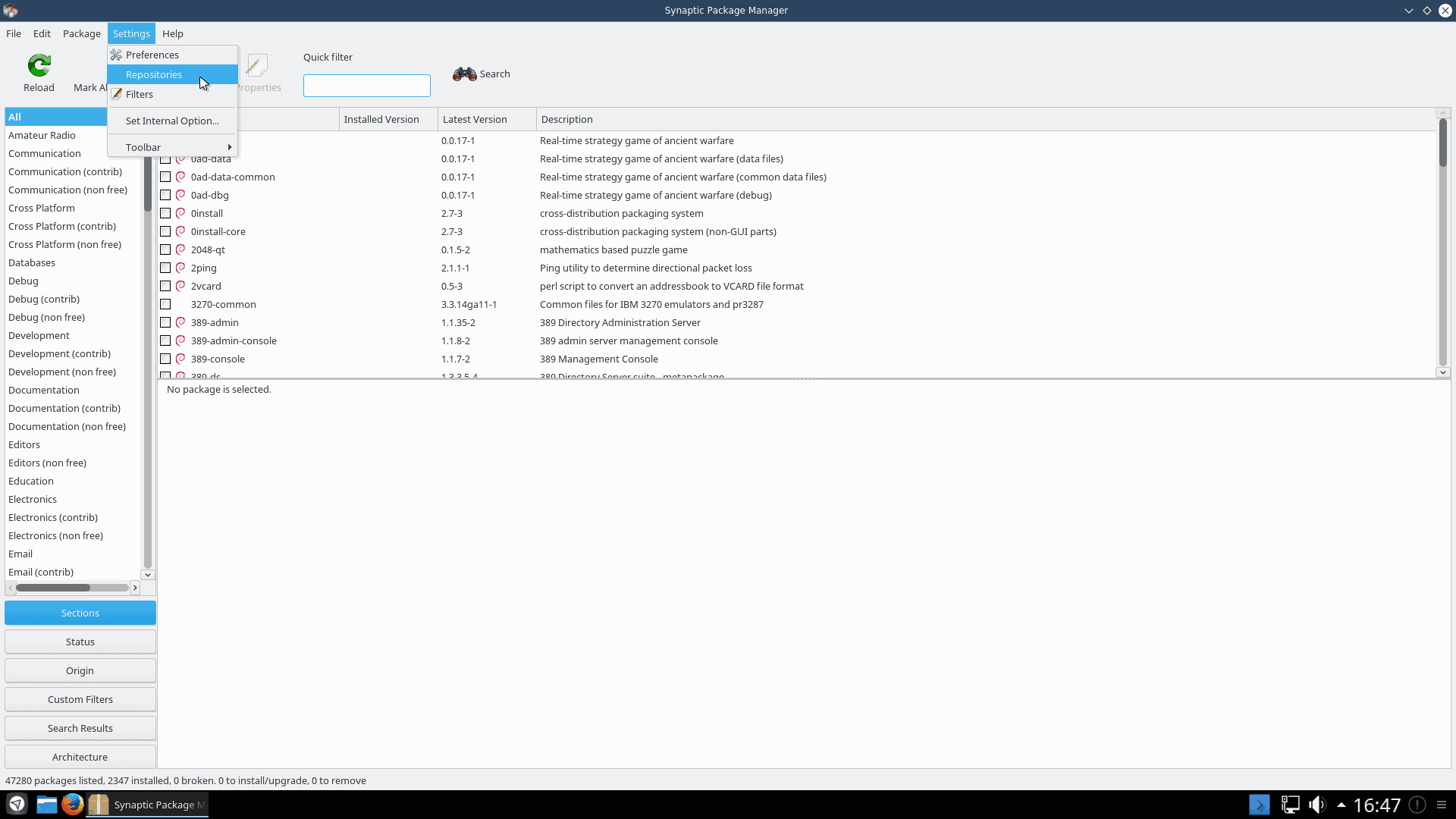Viewport: 1456px width, 819px height.
Task: Mark the 0install-core package checkbox
Action: (x=165, y=231)
